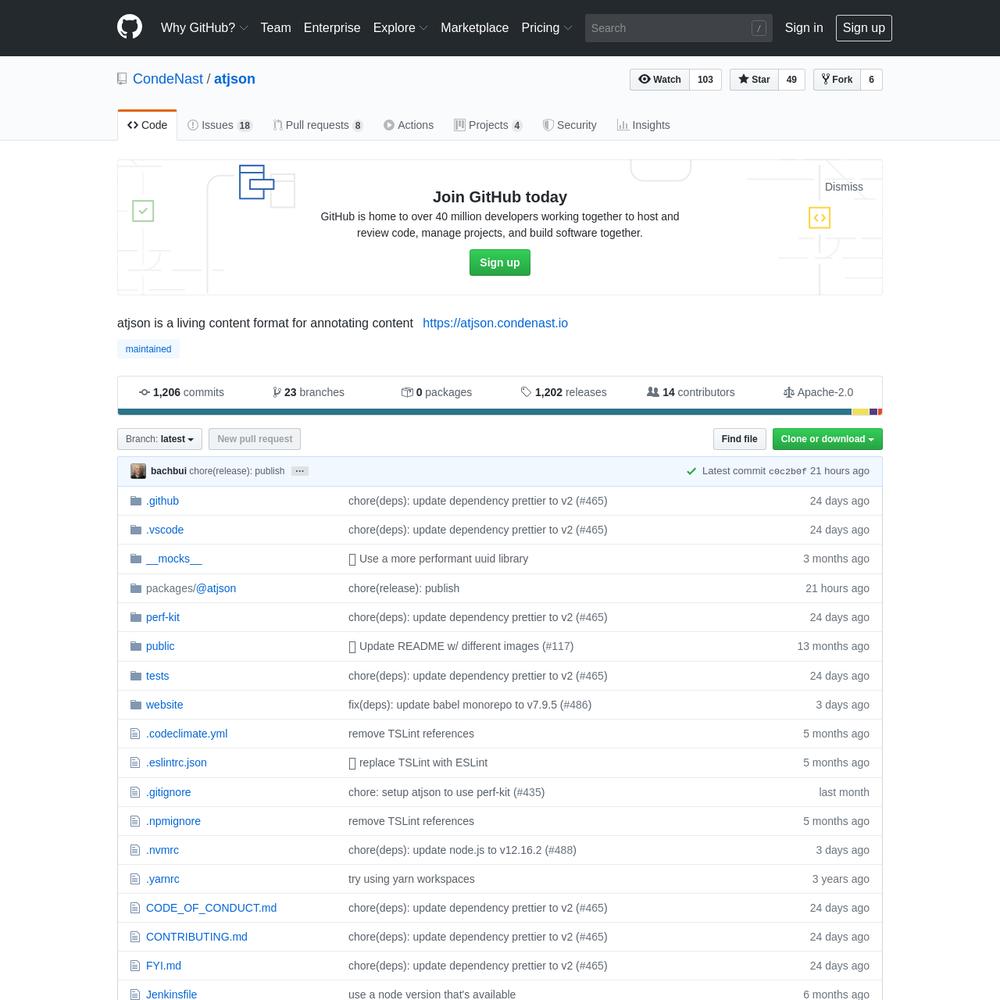1000x1000 pixels.
Task: Click the Marketplace nav link
Action: pos(474,27)
